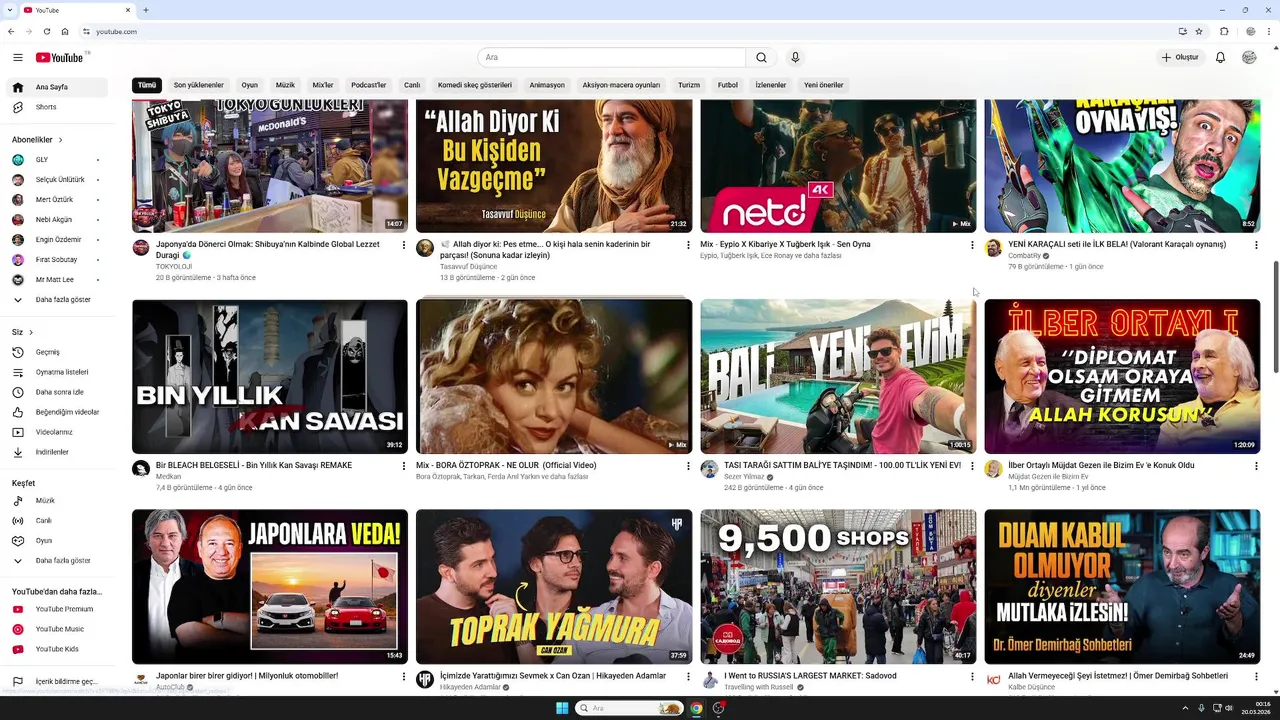Open options menu for Japonya'da Dönerci video
The height and width of the screenshot is (720, 1280).
404,245
